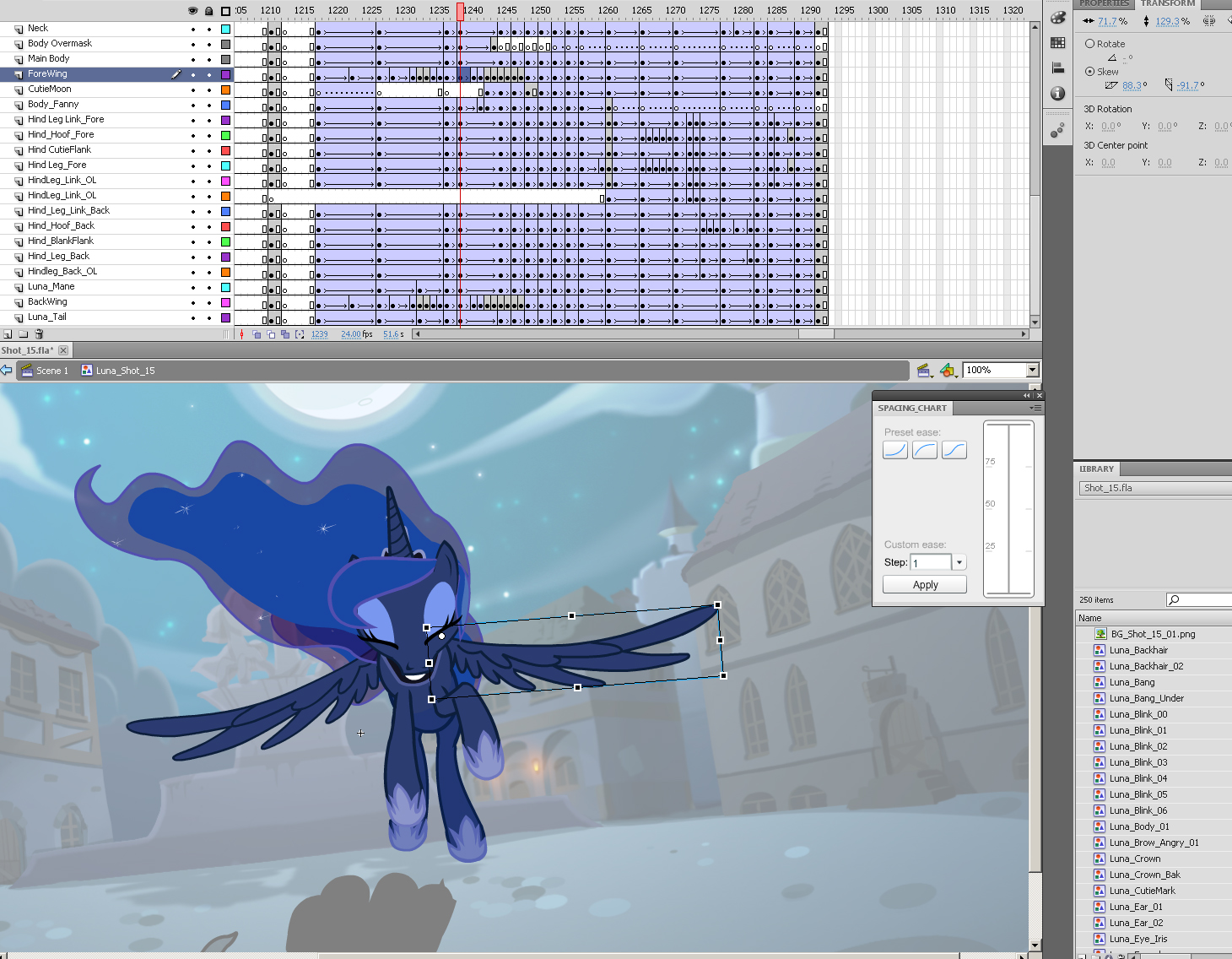
Task: Toggle Onion Skin in timeline status bar
Action: pos(257,334)
